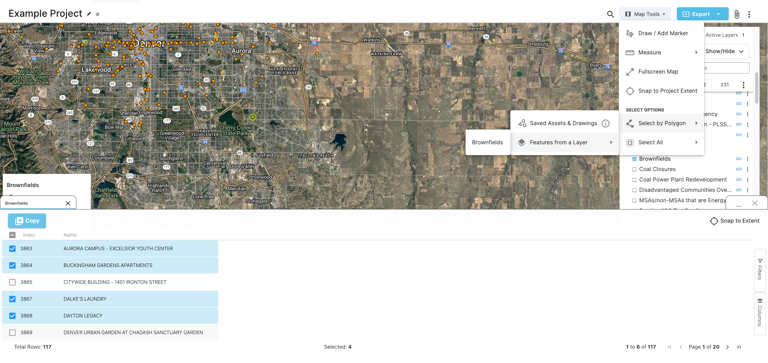768x363 pixels.
Task: Choose Snap to Project Extent
Action: tap(661, 91)
